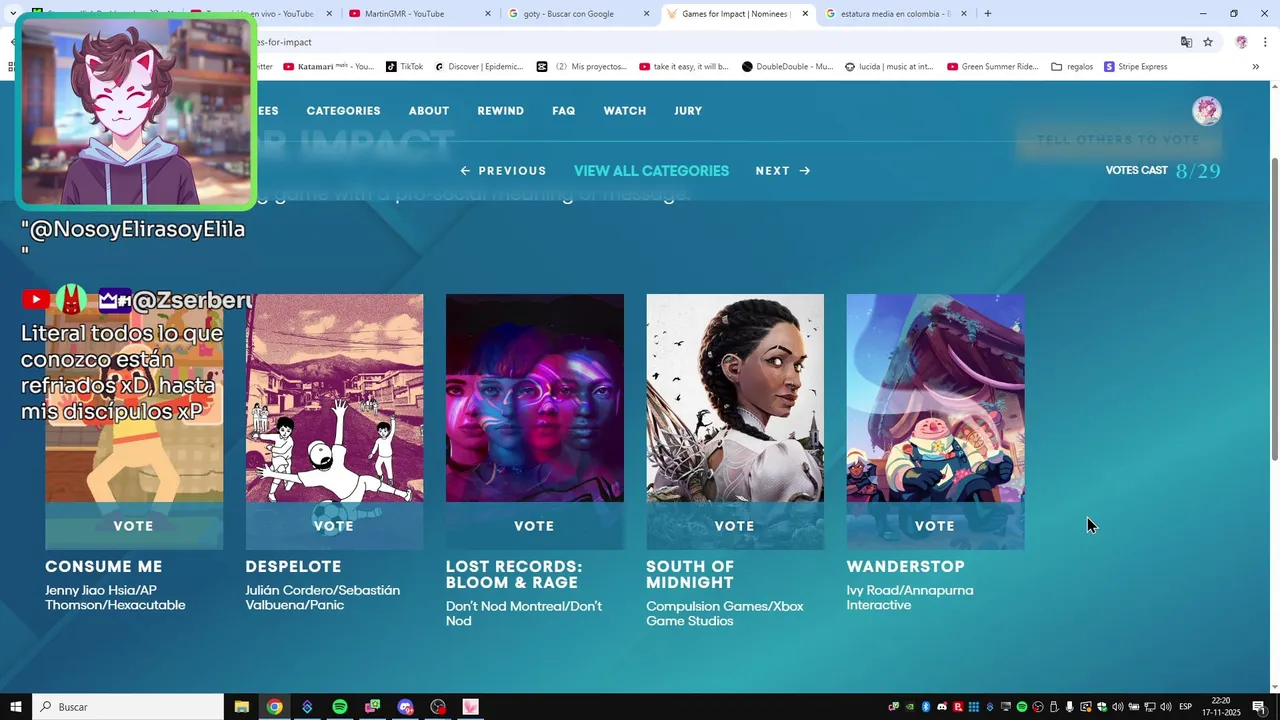Open the 'lucida | music at int...' bookmark
This screenshot has height=720, width=1280.
pyautogui.click(x=889, y=67)
